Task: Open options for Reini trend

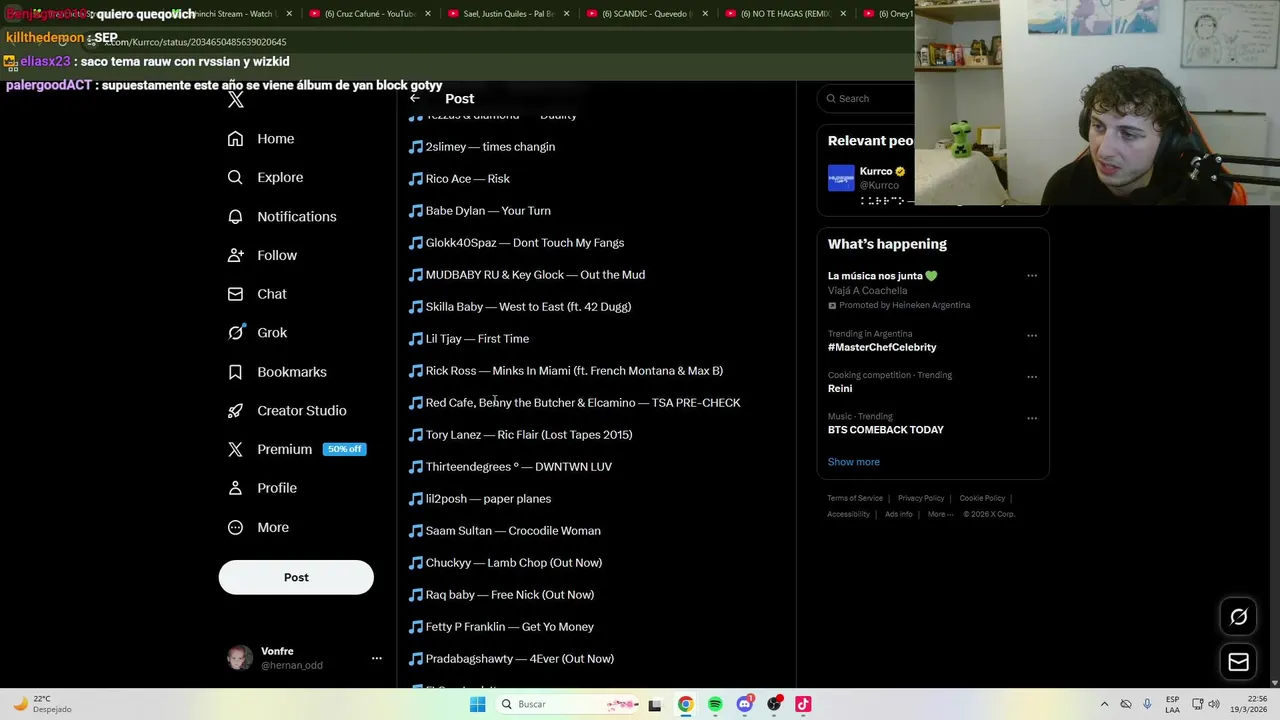Action: click(1032, 377)
